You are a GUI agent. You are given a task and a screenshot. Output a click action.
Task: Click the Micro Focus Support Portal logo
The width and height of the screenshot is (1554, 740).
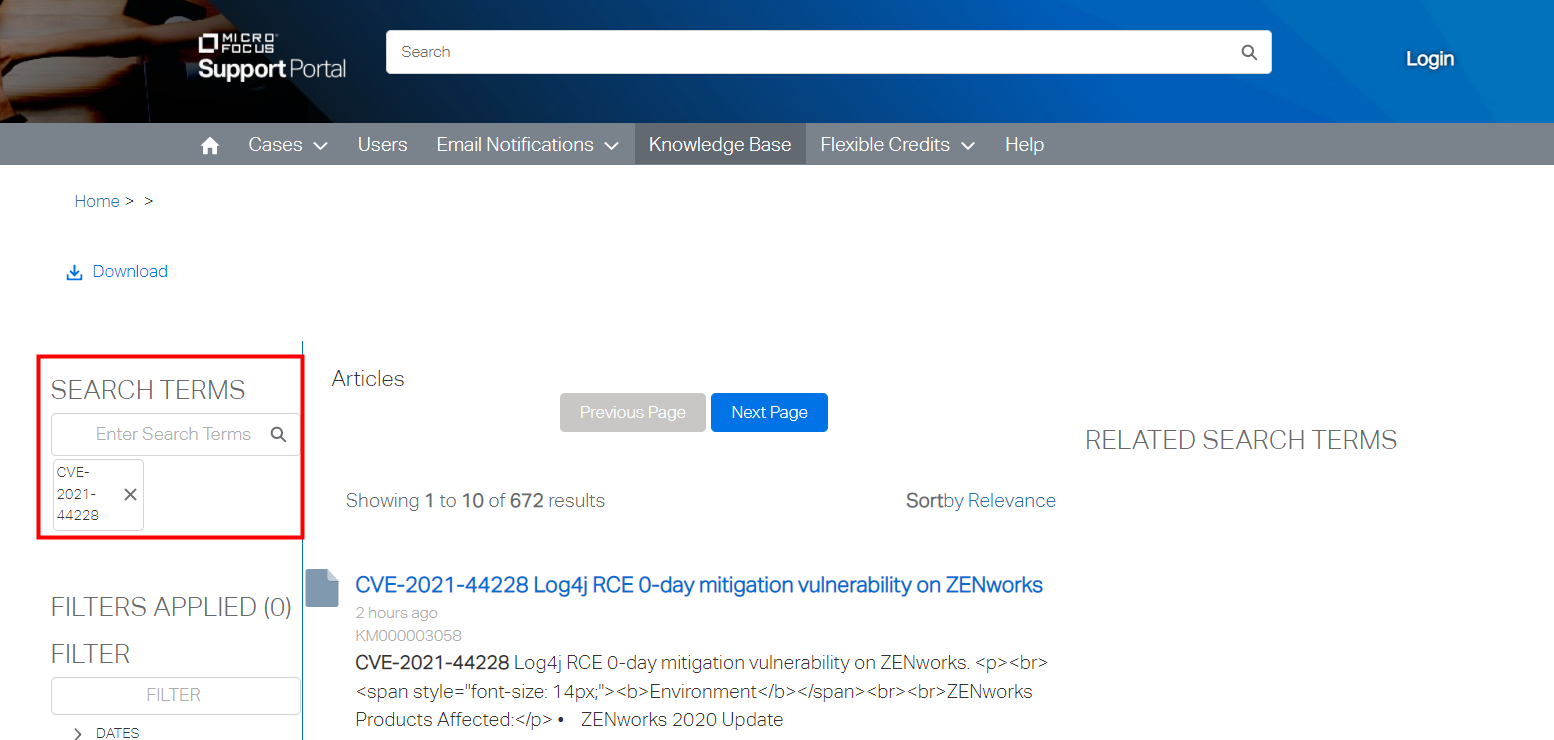pyautogui.click(x=272, y=57)
